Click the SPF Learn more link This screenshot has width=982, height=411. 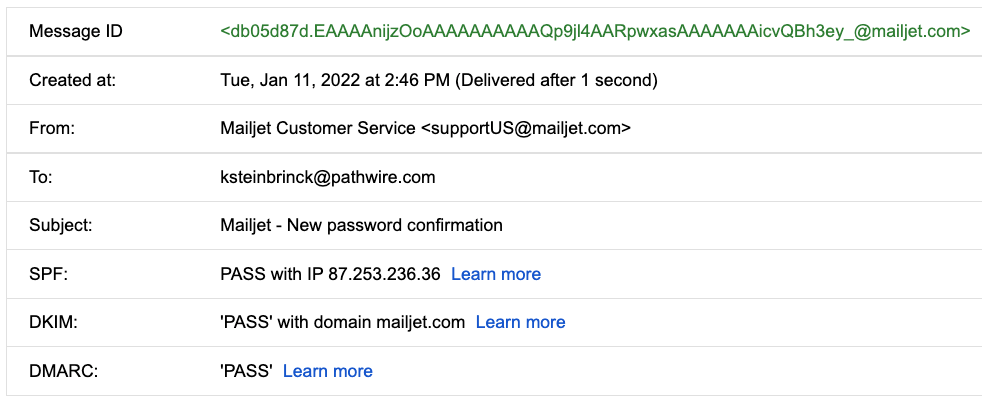496,274
